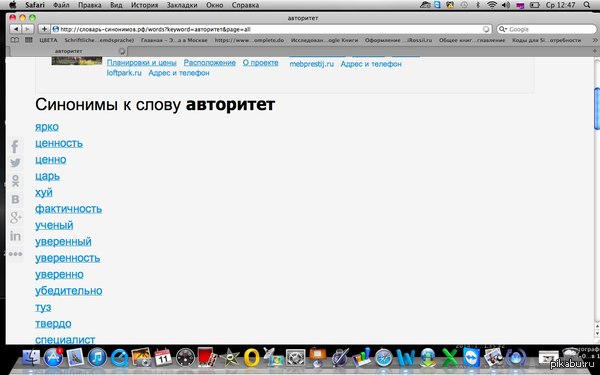Click the ad link Расположение
Viewport: 600px width, 375px height.
(210, 63)
